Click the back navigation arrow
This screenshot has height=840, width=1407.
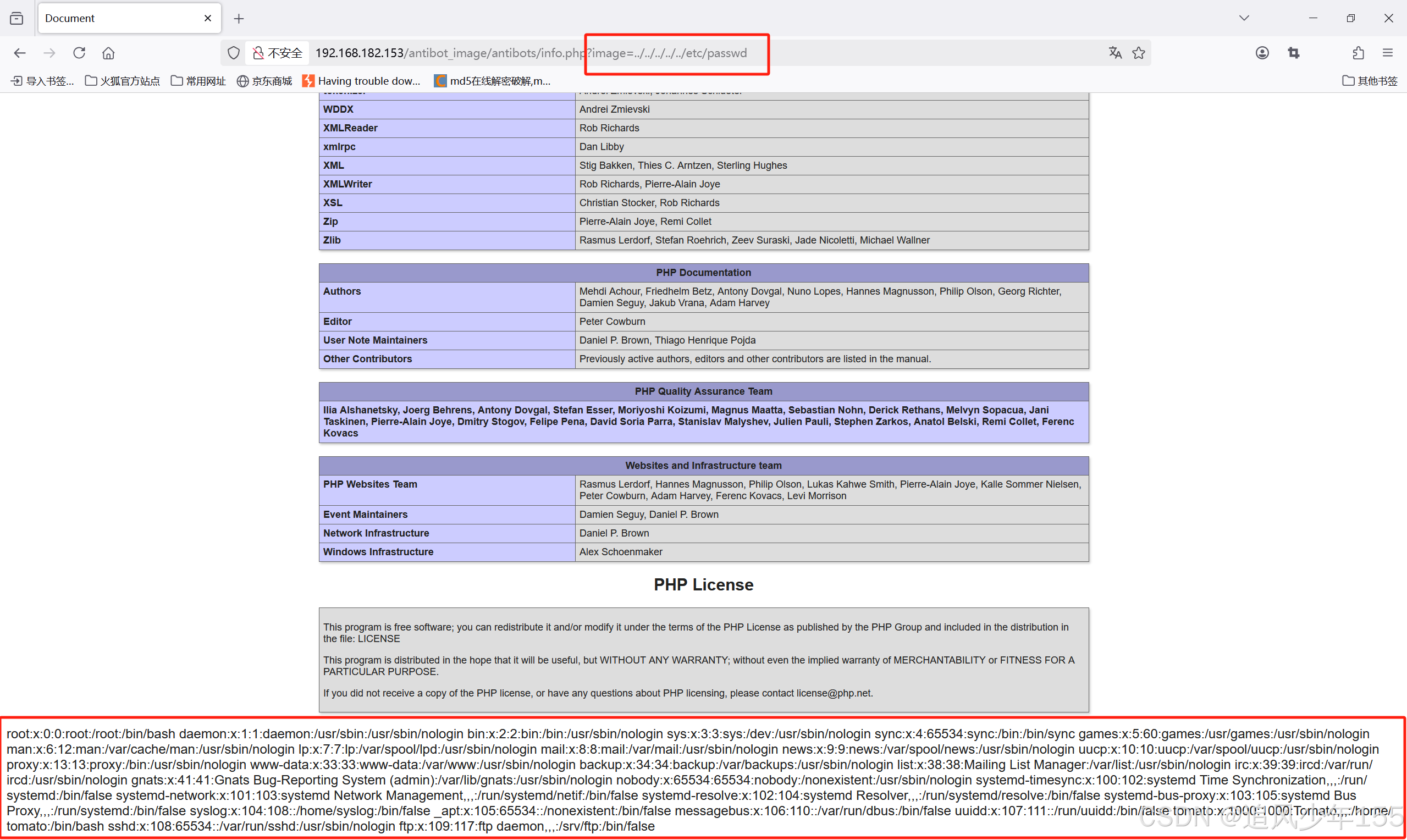(20, 53)
